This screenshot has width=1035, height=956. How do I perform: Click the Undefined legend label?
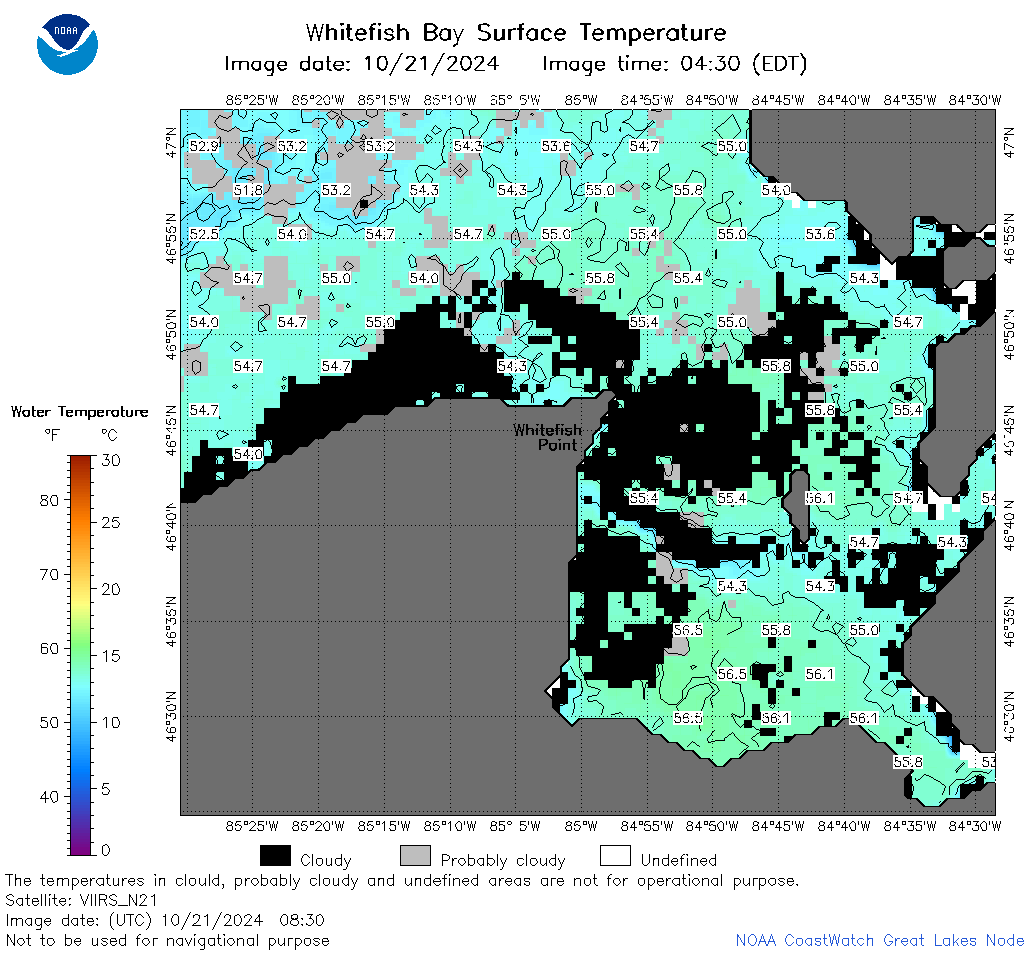pyautogui.click(x=679, y=860)
